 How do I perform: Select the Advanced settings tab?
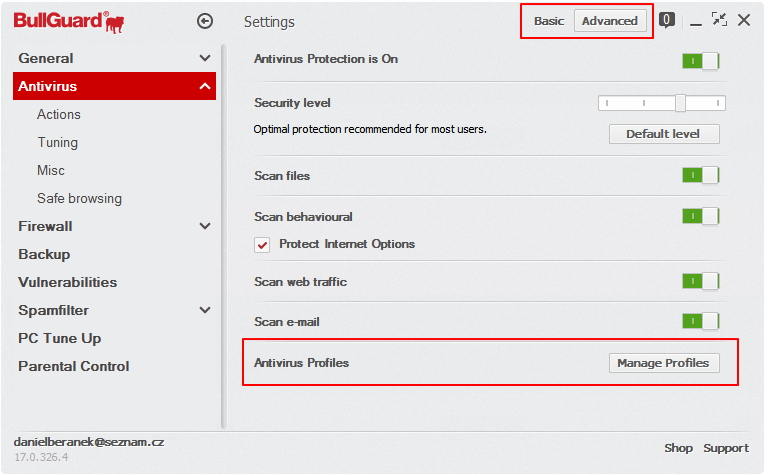click(610, 21)
